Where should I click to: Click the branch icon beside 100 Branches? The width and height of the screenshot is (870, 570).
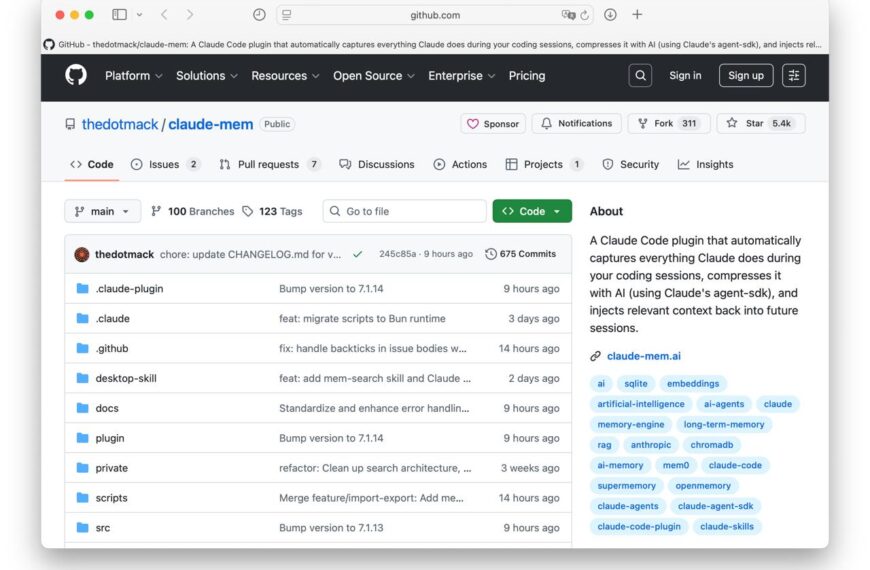click(x=156, y=211)
